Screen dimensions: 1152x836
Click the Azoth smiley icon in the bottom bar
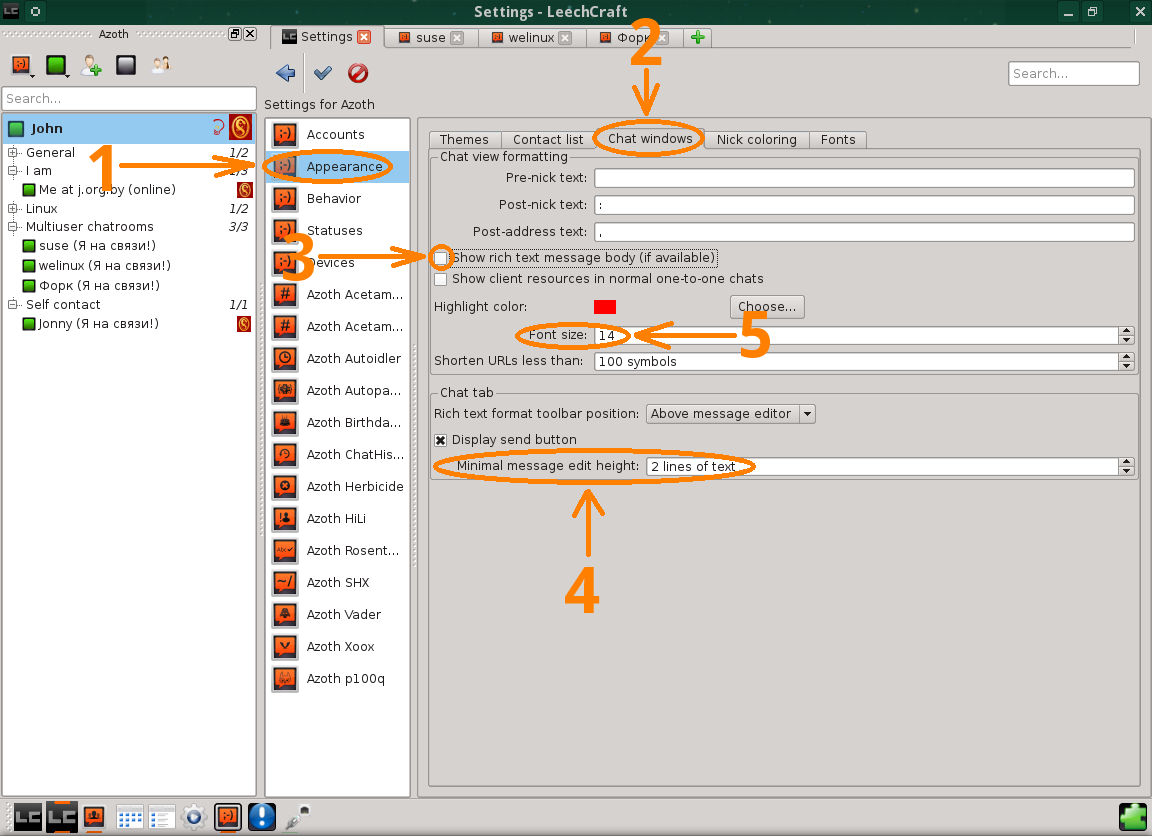coord(228,817)
